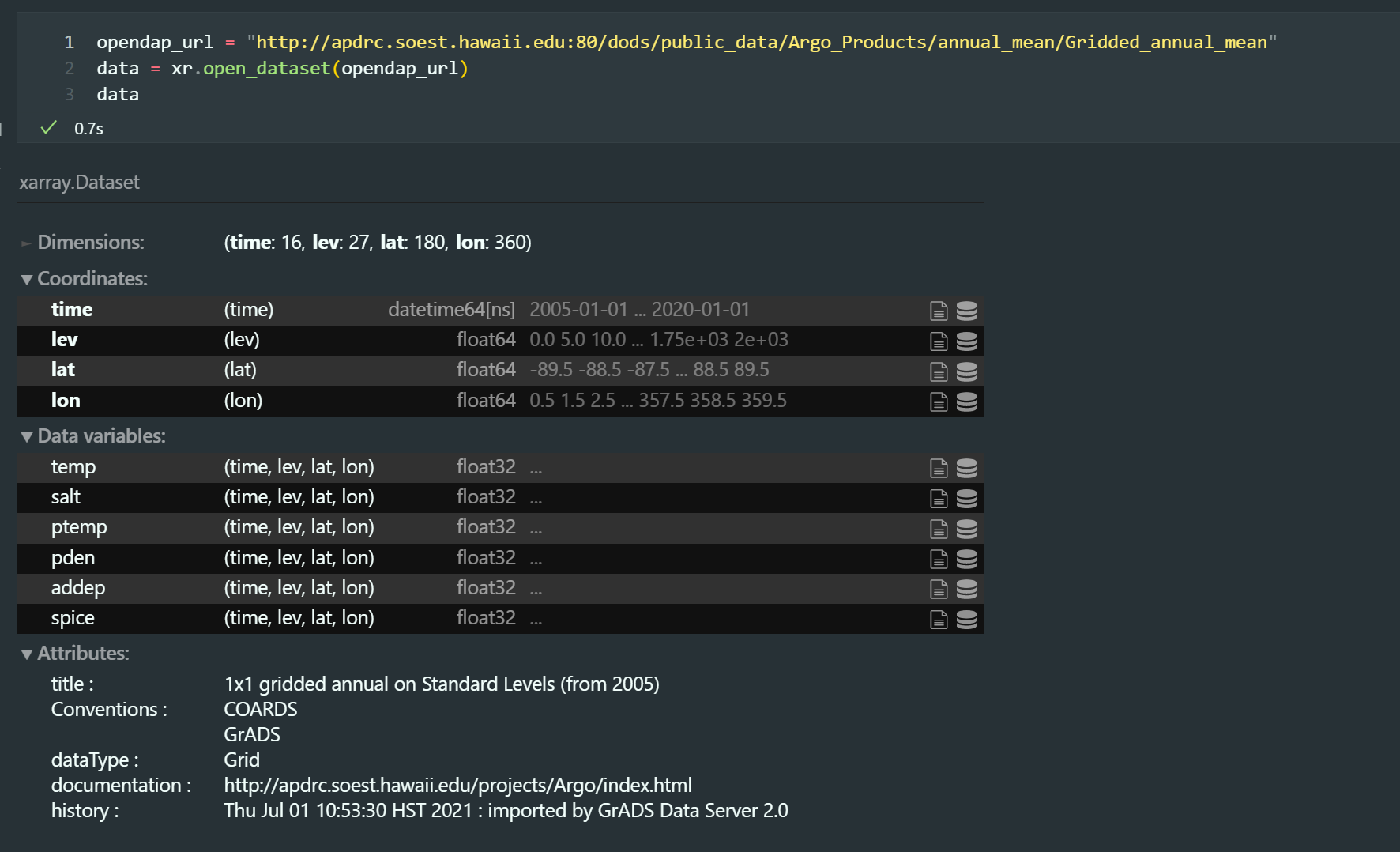
Task: Click the COARDS conventions value
Action: coord(261,709)
